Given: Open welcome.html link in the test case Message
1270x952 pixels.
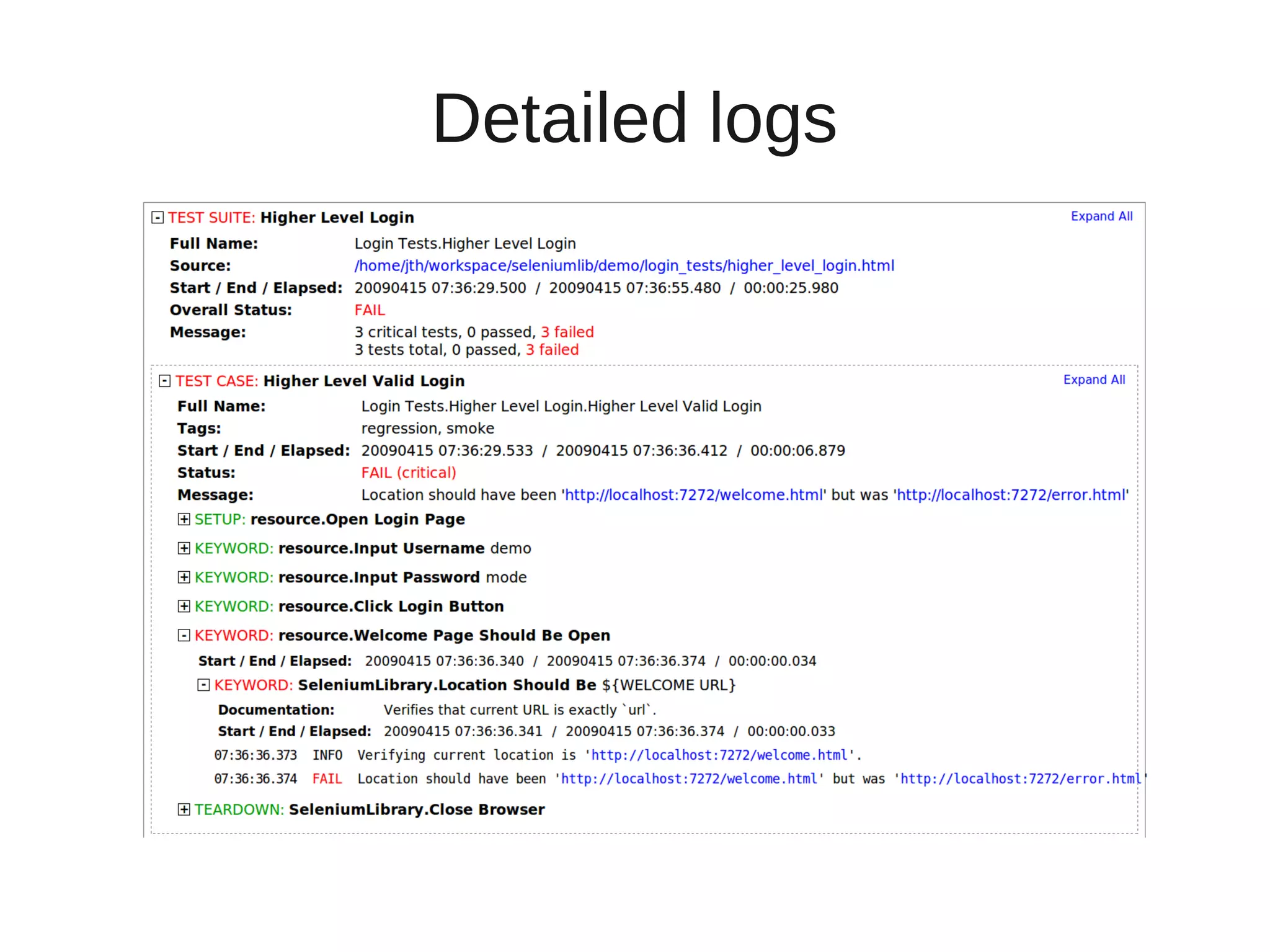Looking at the screenshot, I should 694,495.
